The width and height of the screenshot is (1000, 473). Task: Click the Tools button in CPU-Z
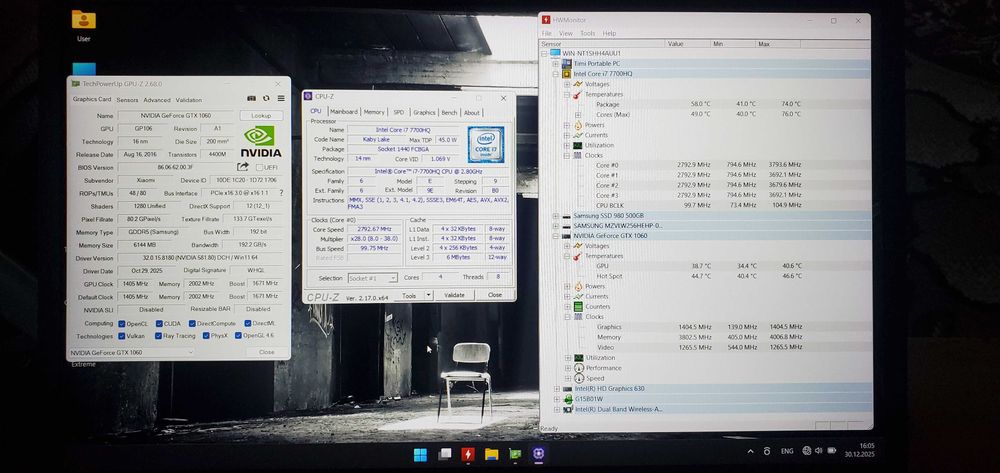click(409, 295)
